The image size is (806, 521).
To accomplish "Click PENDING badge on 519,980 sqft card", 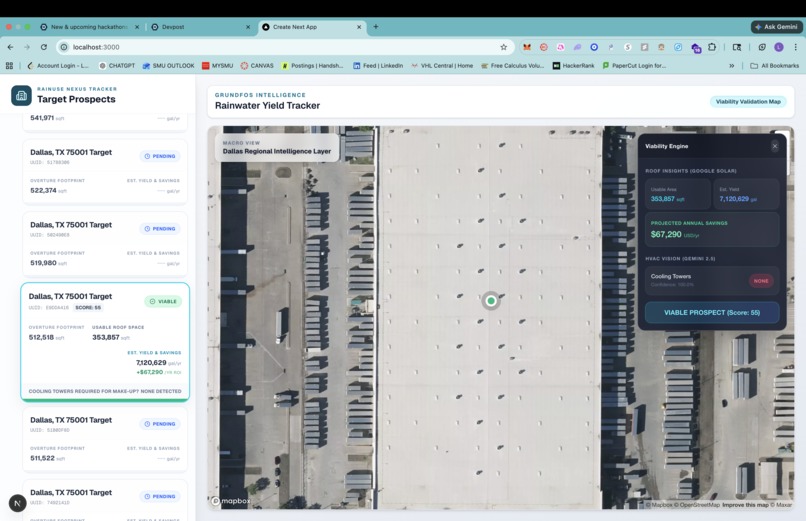I will click(x=160, y=229).
